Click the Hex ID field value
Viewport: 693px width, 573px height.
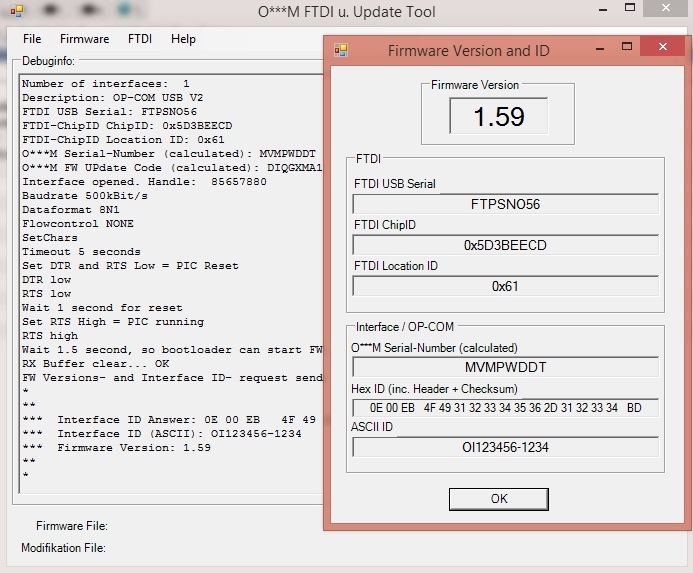pyautogui.click(x=505, y=408)
